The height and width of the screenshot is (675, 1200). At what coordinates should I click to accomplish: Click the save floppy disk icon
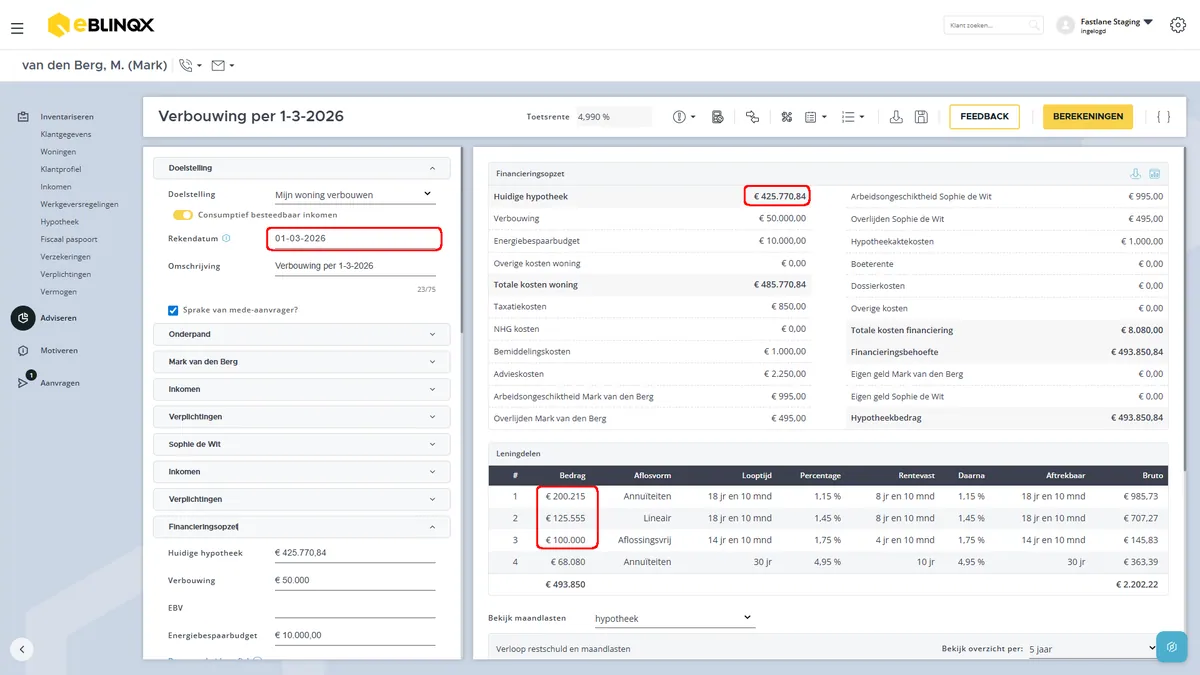921,117
